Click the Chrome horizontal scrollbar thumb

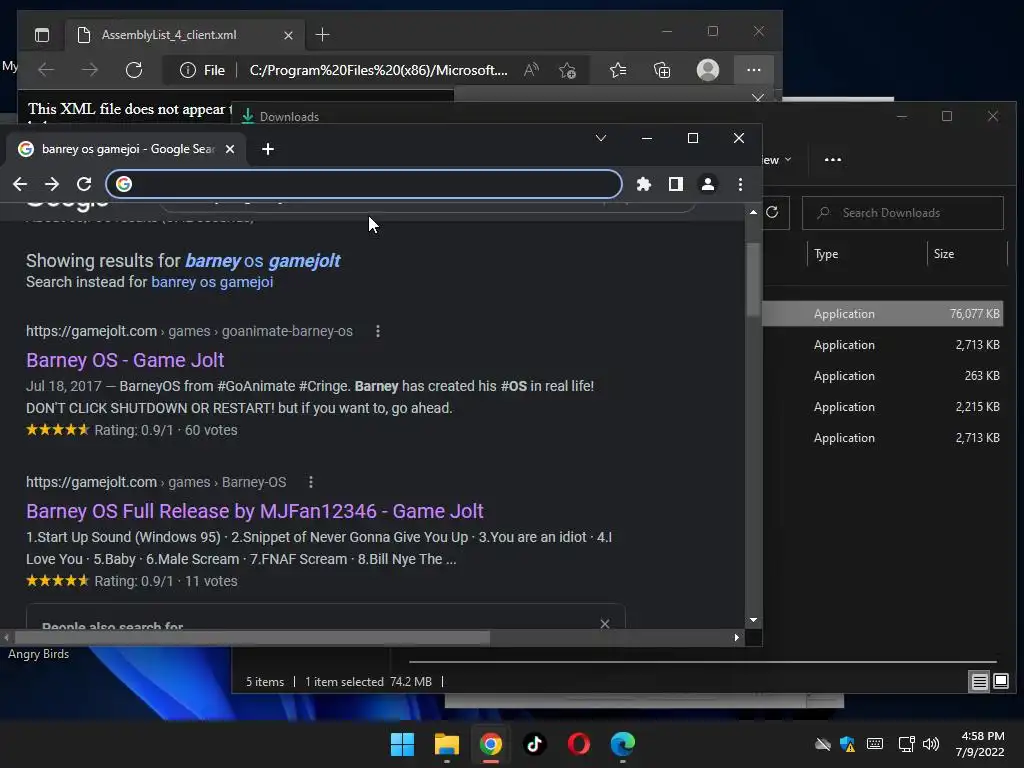252,637
